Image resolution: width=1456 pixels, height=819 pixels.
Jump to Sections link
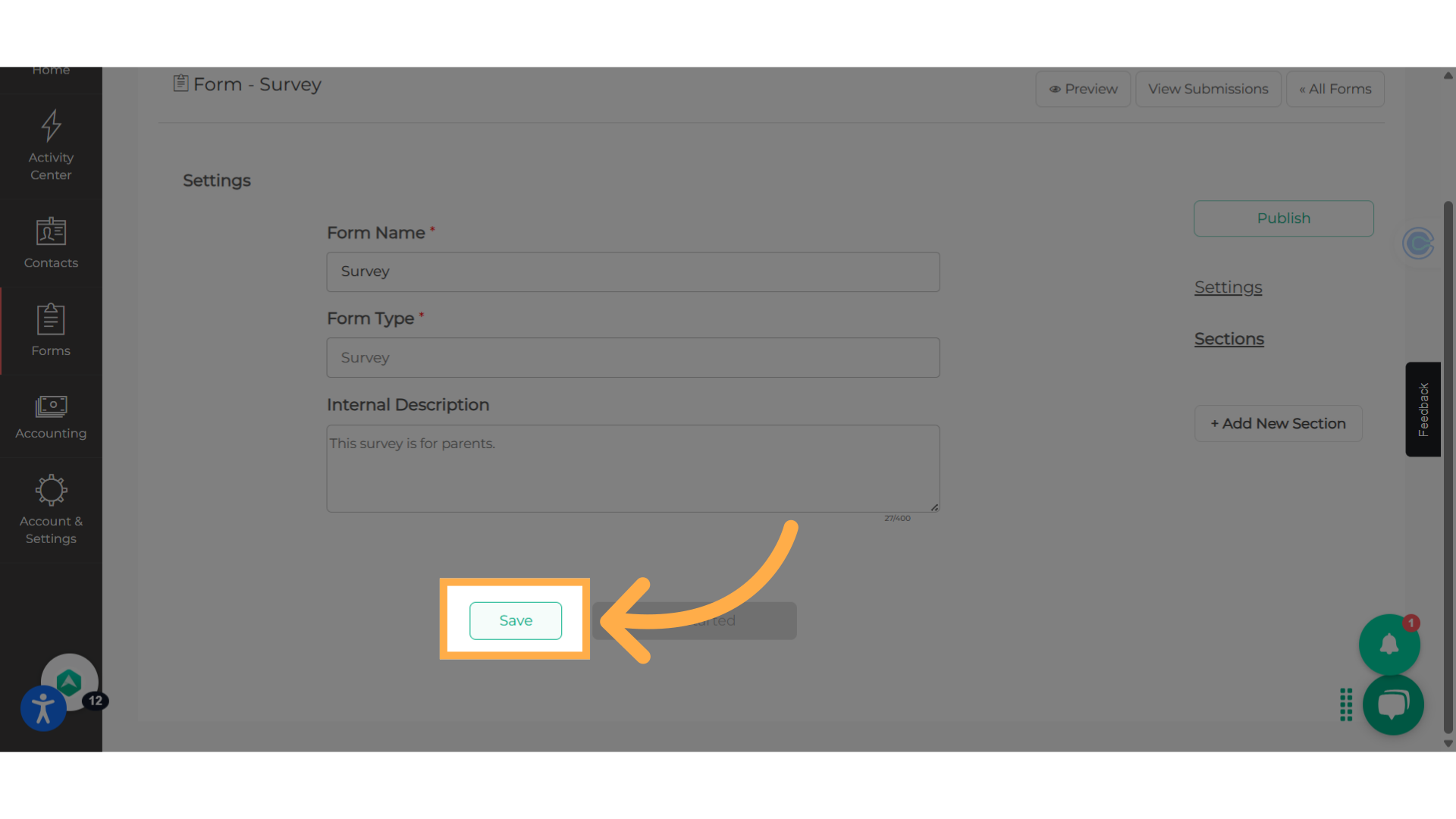1228,339
